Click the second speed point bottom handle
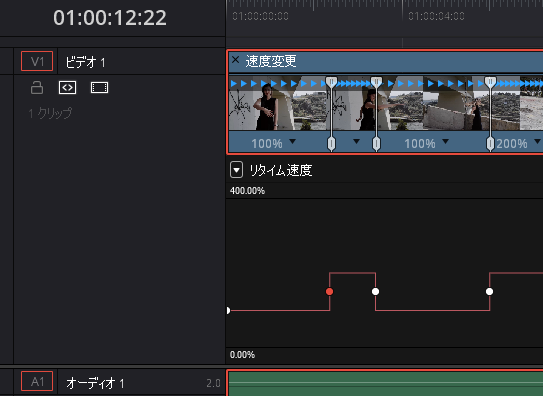543x396 pixels. point(376,144)
